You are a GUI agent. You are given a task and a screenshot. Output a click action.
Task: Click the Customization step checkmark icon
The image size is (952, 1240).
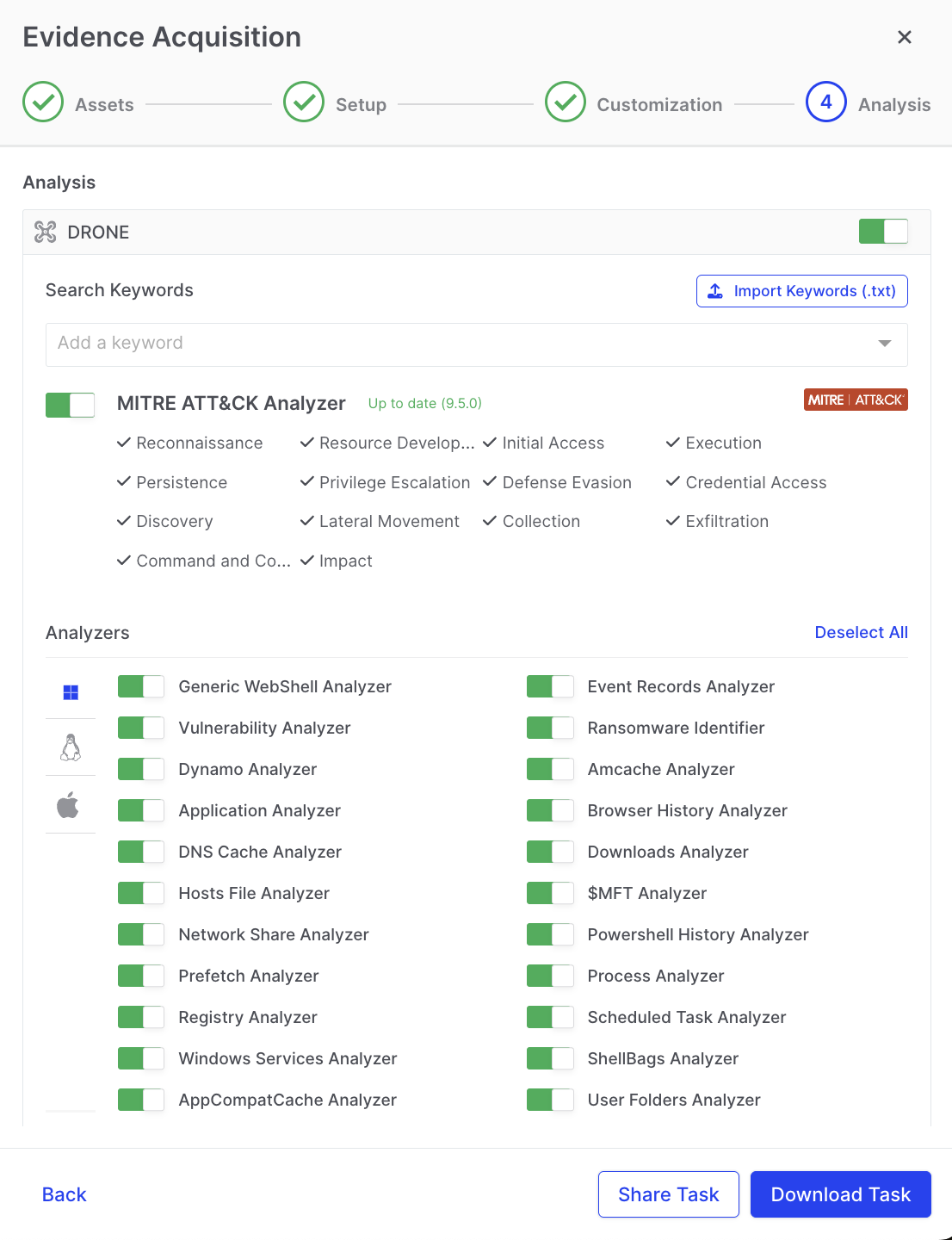coord(565,102)
